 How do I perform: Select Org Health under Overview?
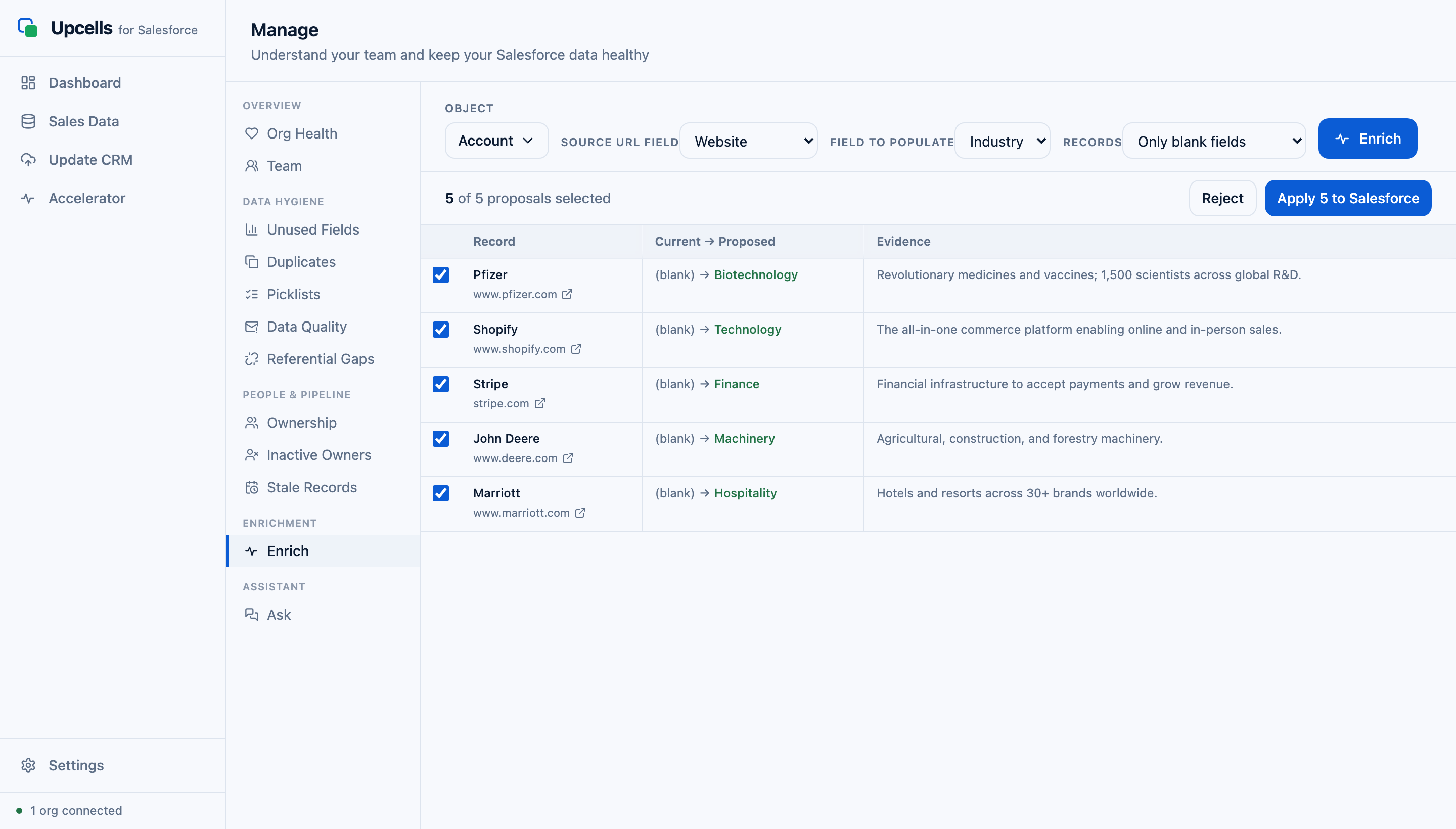click(x=324, y=133)
